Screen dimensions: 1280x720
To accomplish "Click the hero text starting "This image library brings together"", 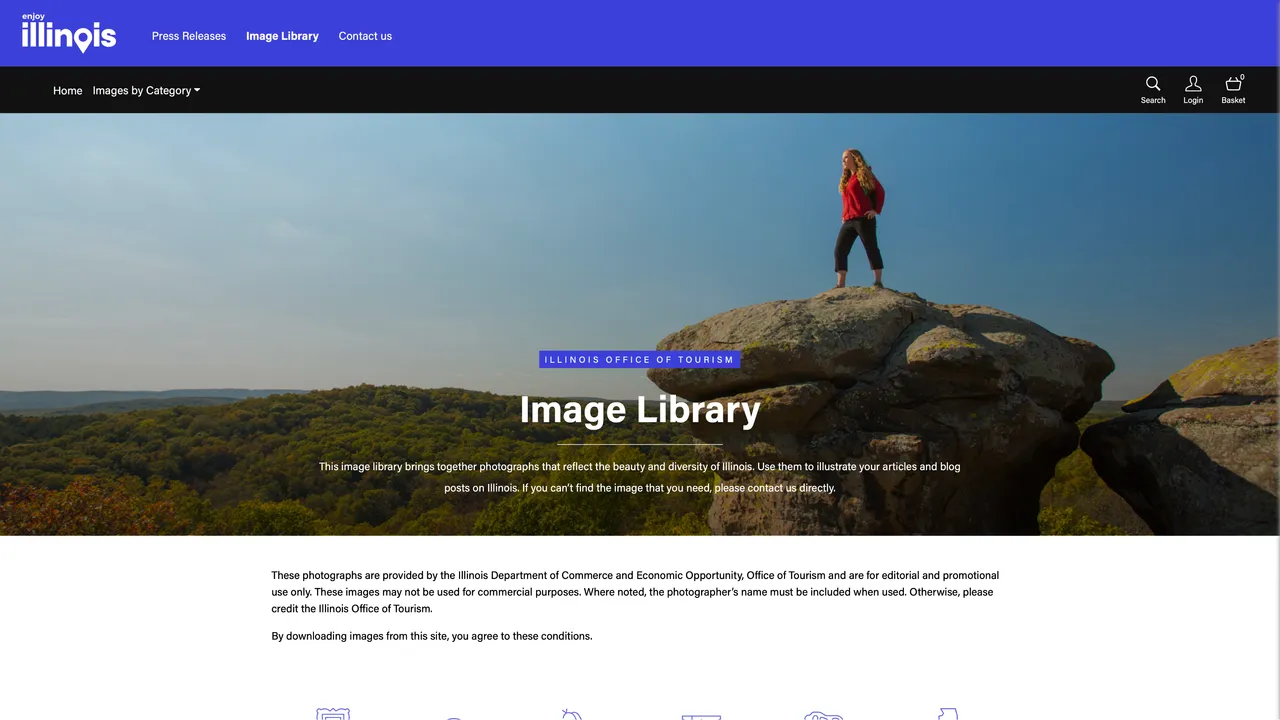I will click(640, 477).
